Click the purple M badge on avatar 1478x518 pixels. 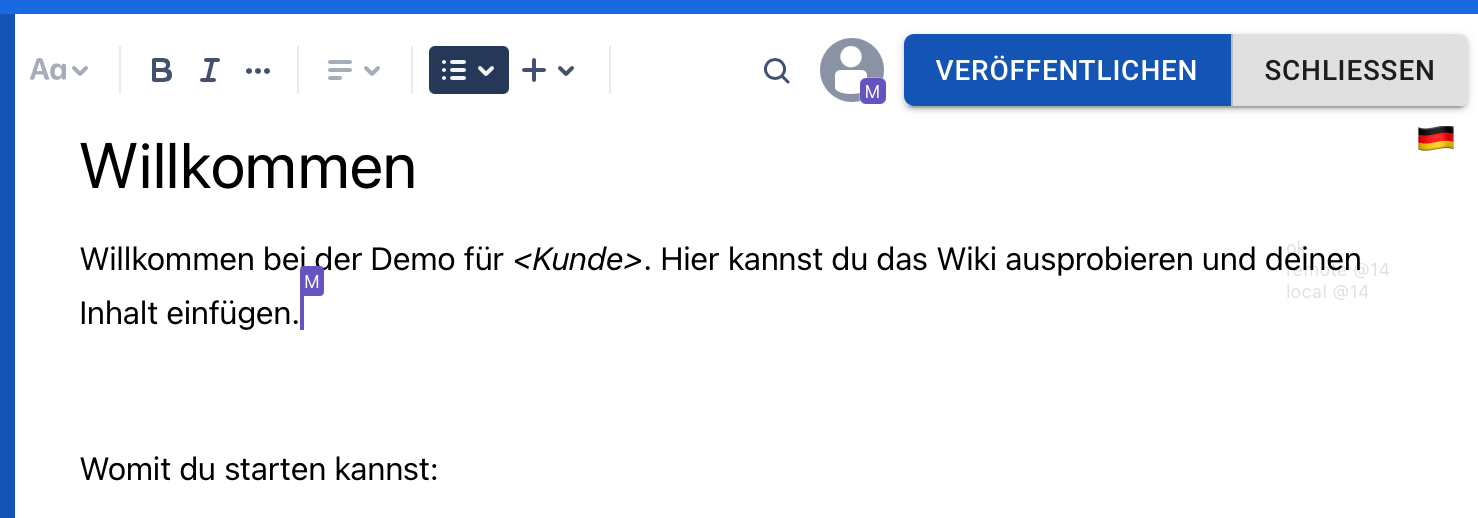pyautogui.click(x=873, y=92)
